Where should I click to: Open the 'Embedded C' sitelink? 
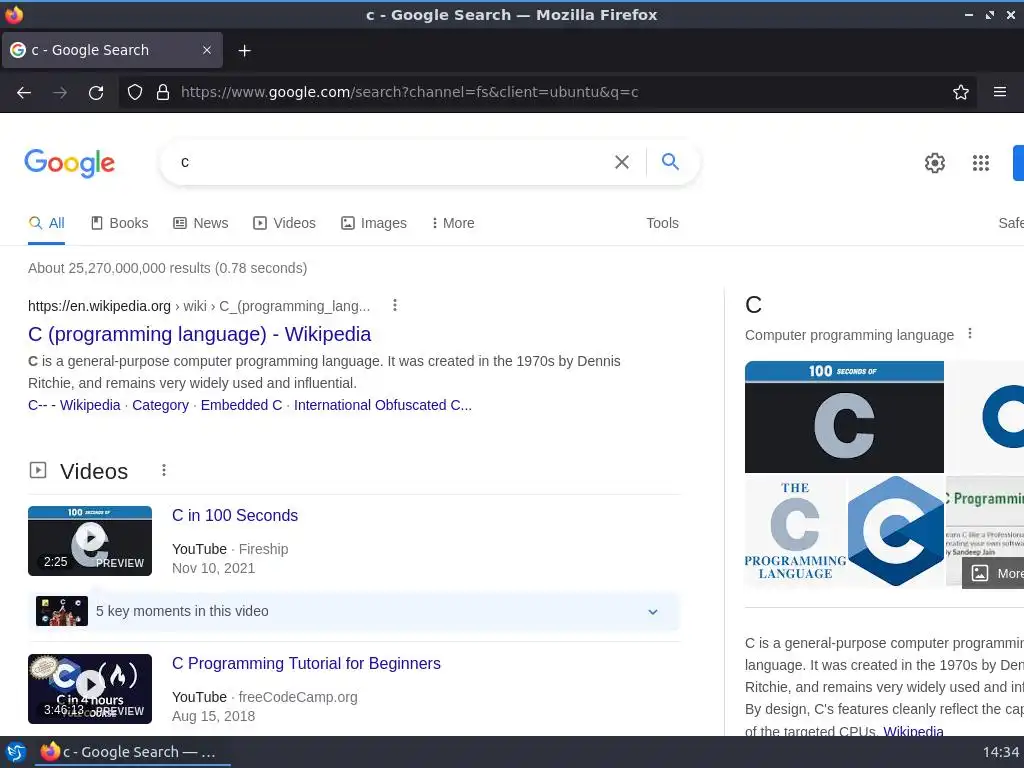(x=241, y=405)
